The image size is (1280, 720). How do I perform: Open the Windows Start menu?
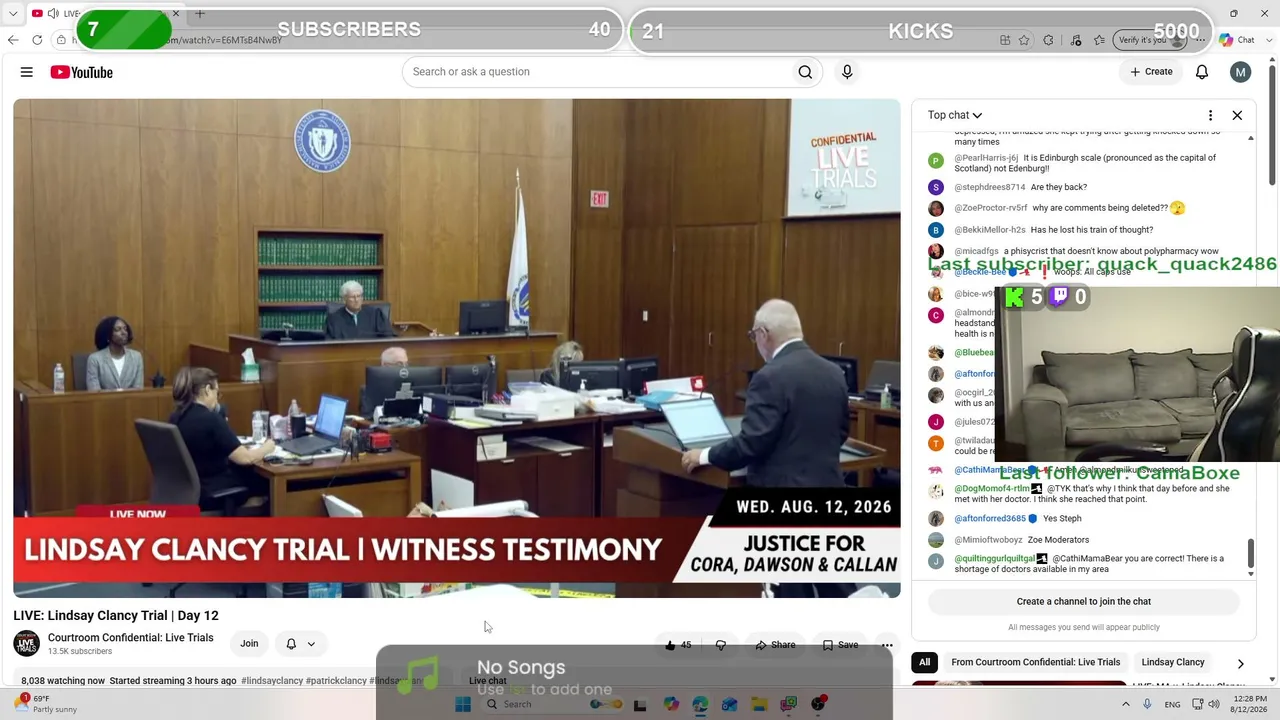463,704
